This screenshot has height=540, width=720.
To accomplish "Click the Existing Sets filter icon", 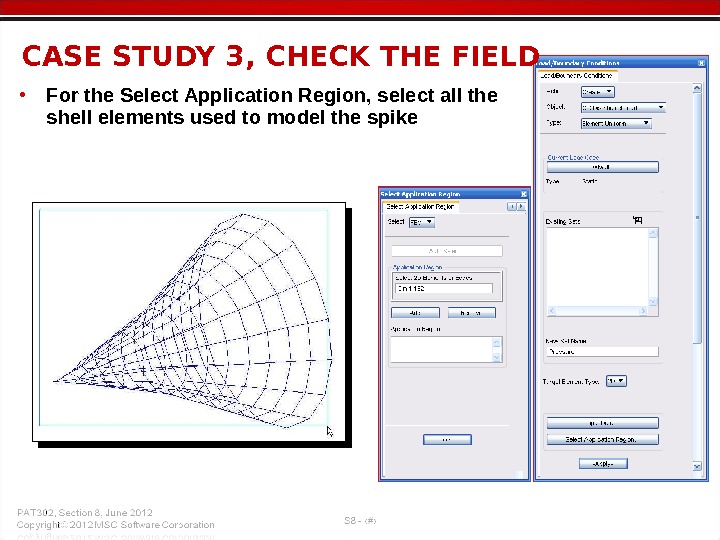I will [637, 220].
